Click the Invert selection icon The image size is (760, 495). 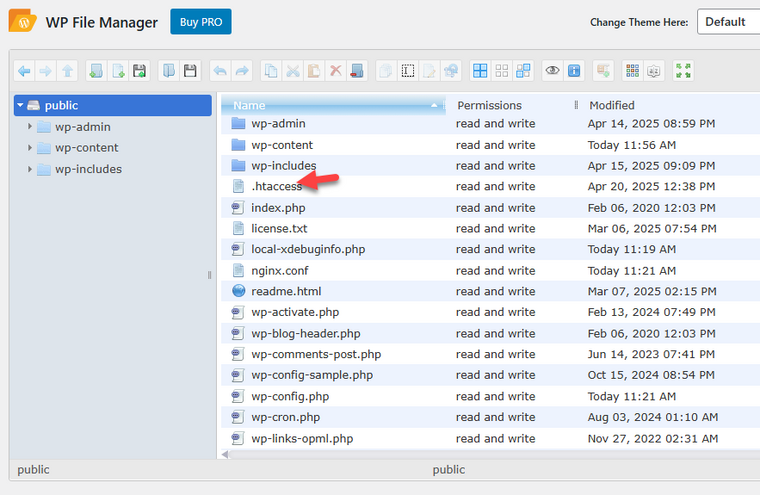[523, 71]
